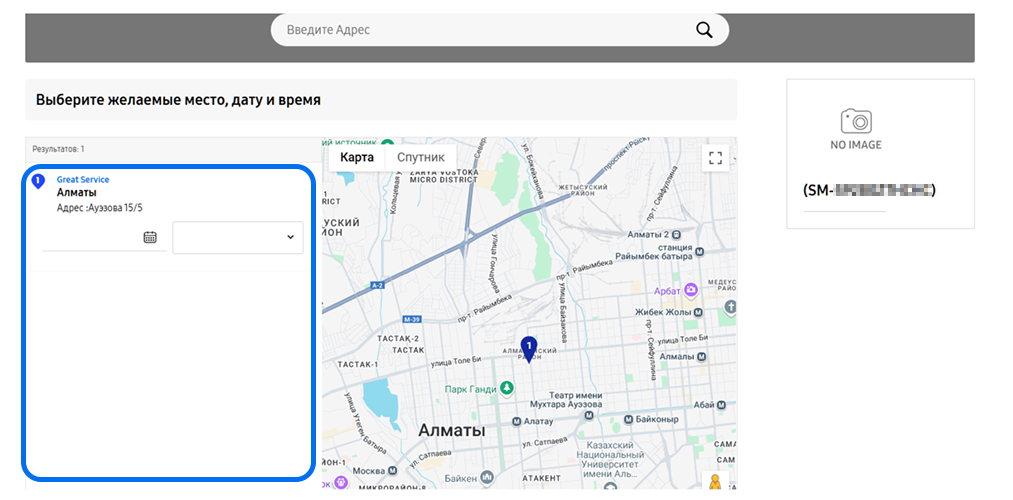This screenshot has height=500, width=1013.
Task: Open the calendar date picker icon
Action: tap(150, 237)
